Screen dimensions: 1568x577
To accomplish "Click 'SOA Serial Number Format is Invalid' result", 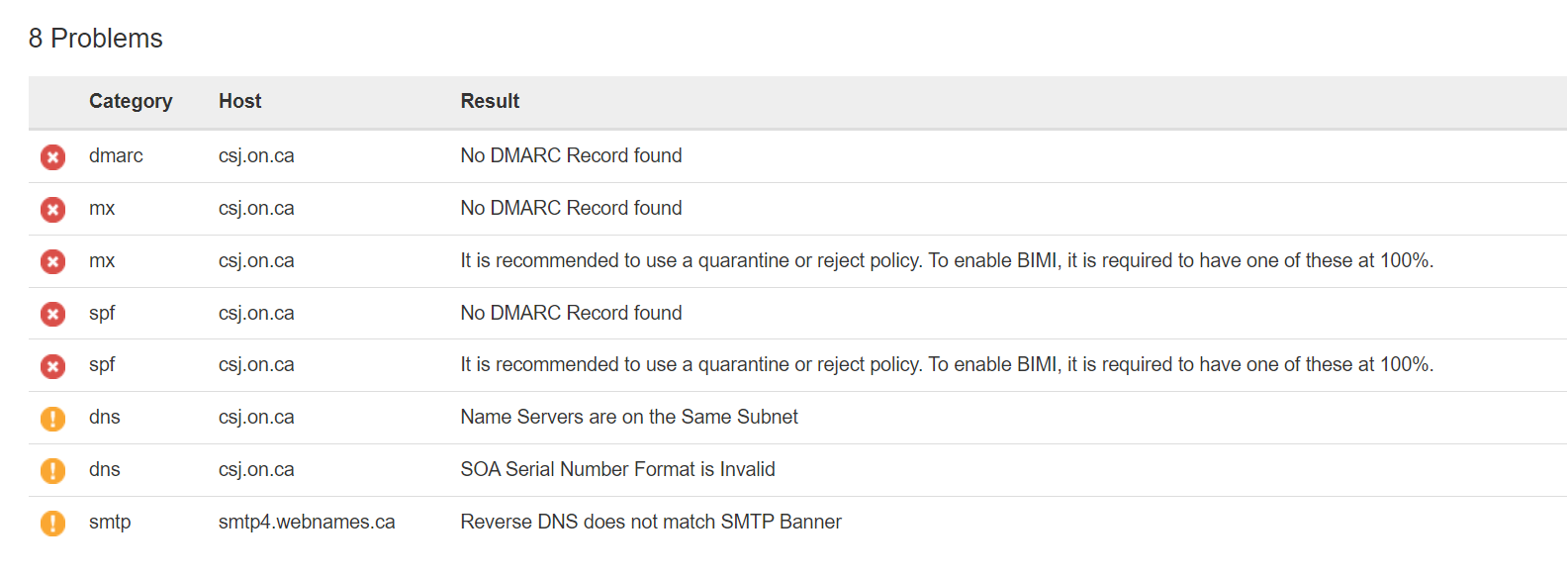I will tap(617, 469).
